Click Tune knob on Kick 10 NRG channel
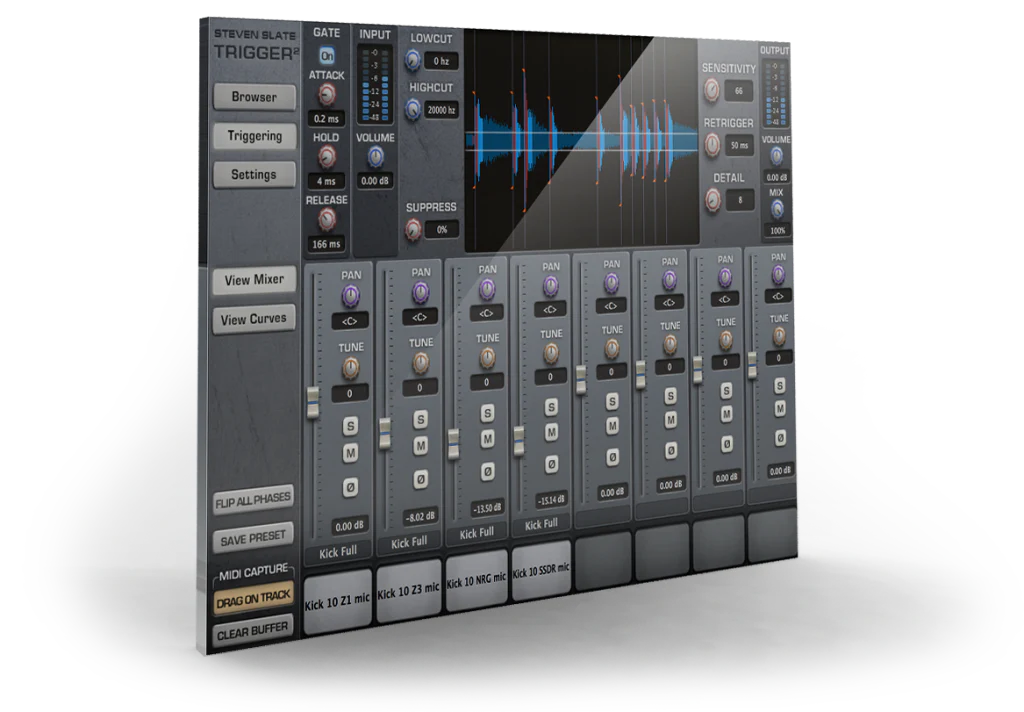 click(x=487, y=357)
